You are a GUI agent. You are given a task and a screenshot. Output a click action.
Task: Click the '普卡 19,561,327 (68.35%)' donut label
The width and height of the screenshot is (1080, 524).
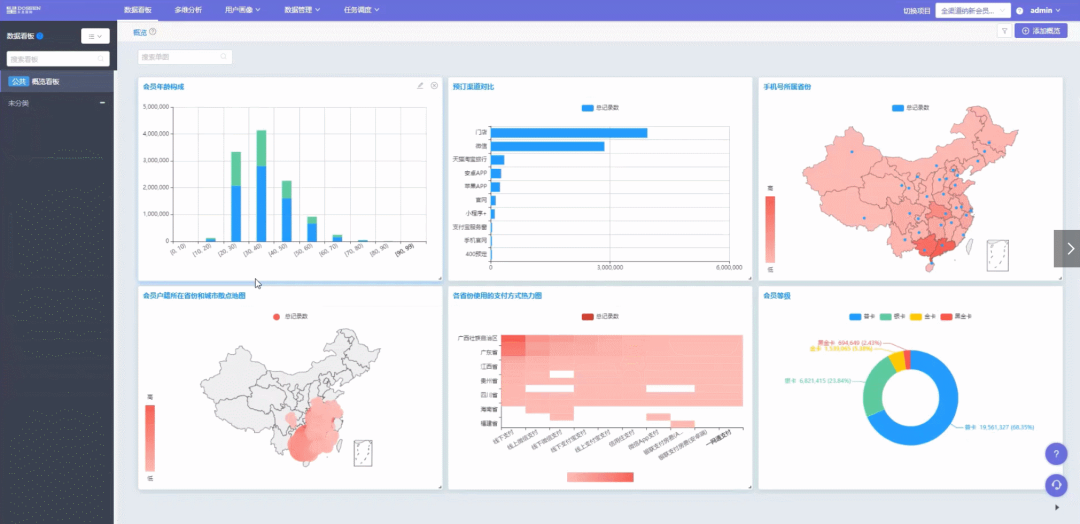999,428
